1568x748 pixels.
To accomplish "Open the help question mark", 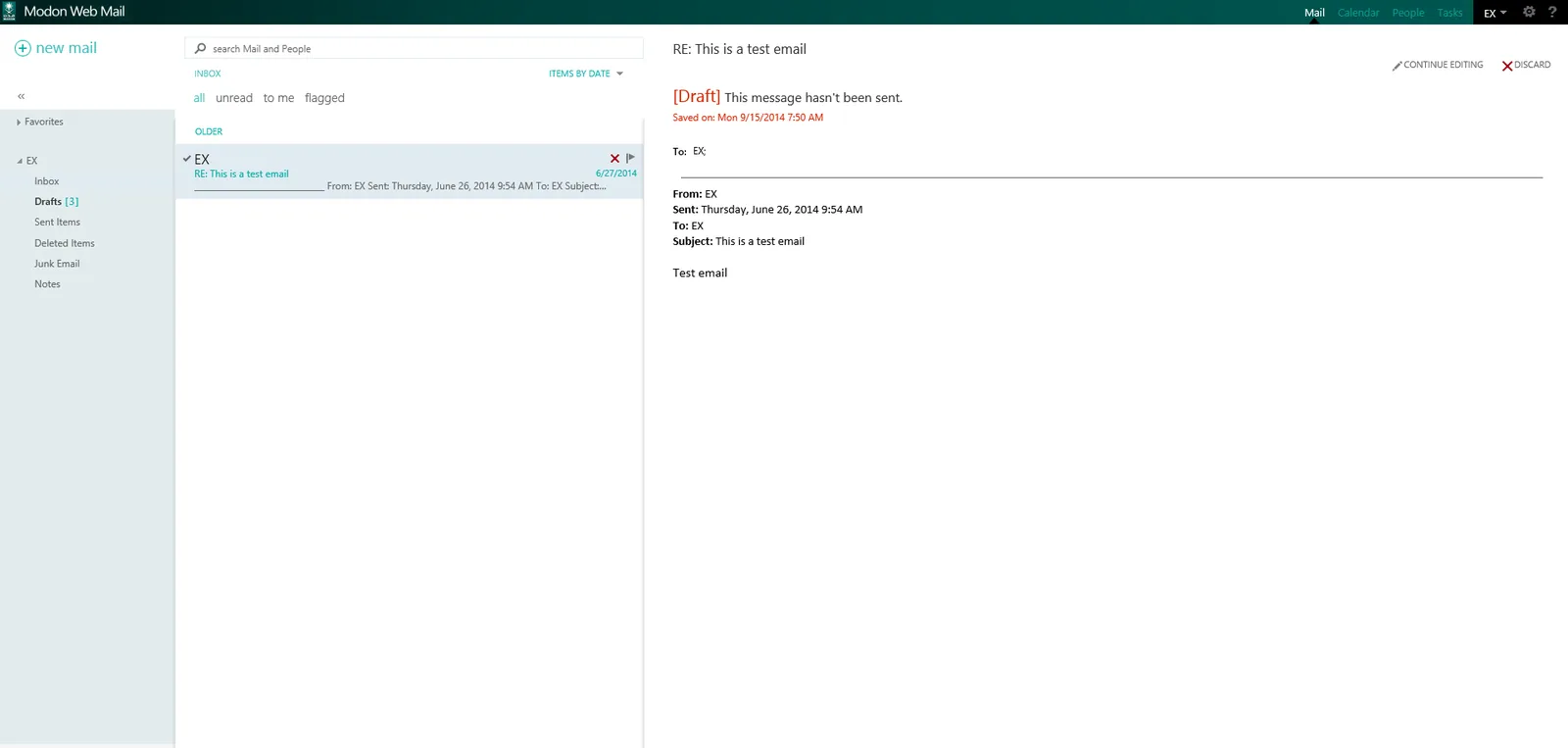I will pos(1552,12).
